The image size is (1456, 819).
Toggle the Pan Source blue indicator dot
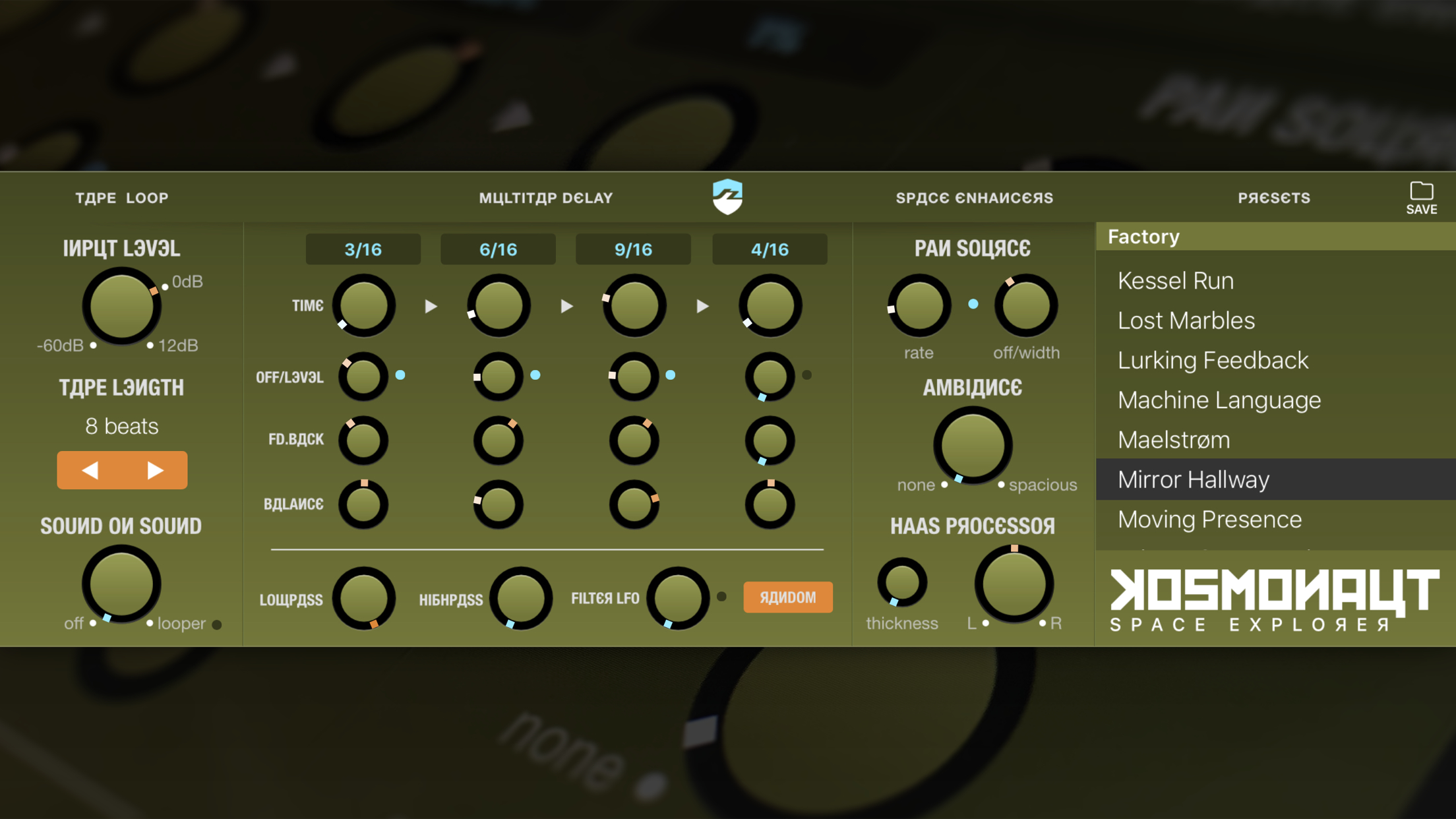pyautogui.click(x=973, y=304)
